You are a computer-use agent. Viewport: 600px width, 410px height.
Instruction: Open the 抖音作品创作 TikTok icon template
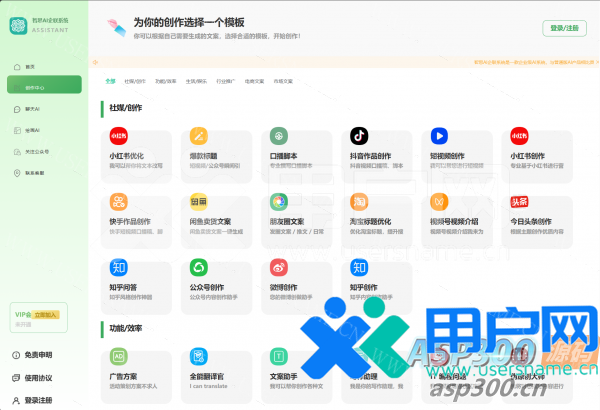[x=359, y=136]
